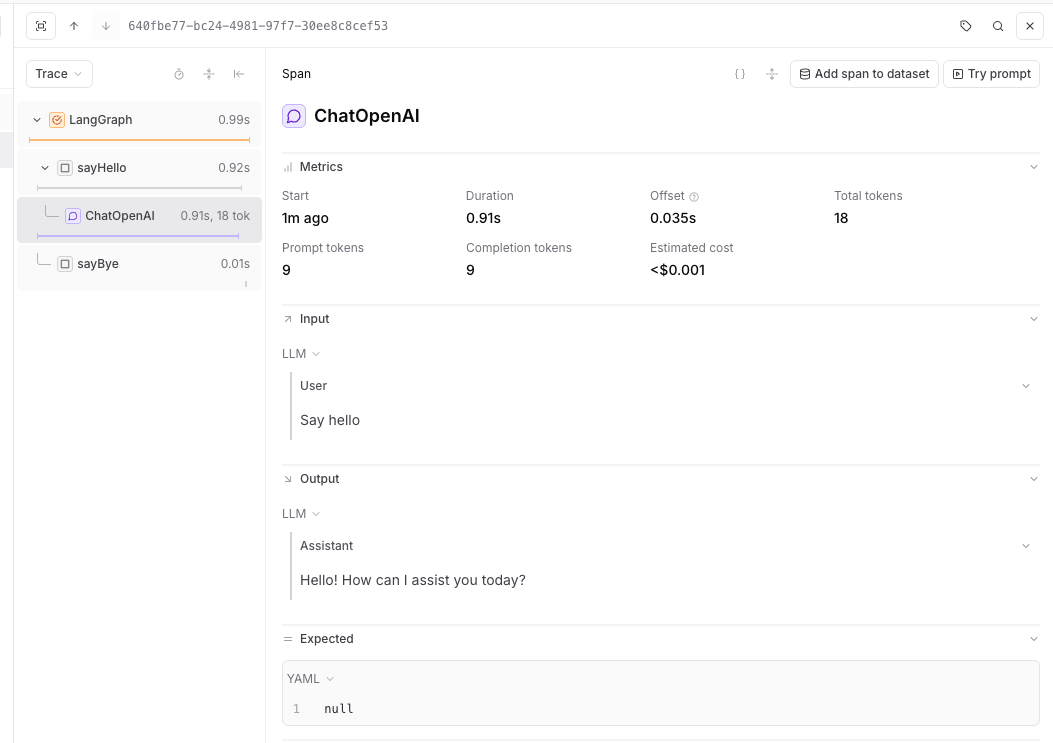The height and width of the screenshot is (743, 1053).
Task: Click the Total tokens value 18
Action: 841,218
